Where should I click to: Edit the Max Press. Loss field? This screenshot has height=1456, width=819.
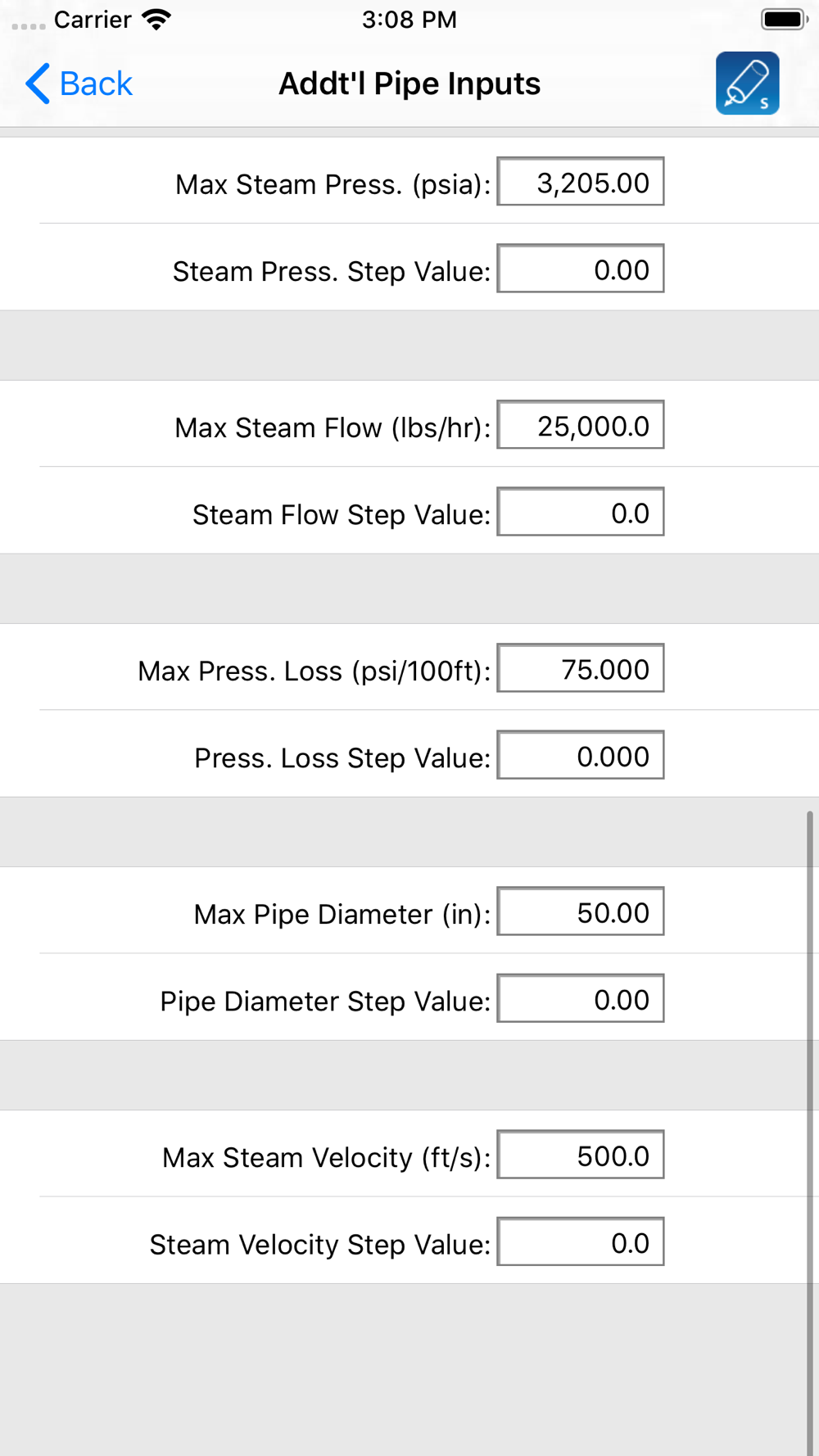581,668
